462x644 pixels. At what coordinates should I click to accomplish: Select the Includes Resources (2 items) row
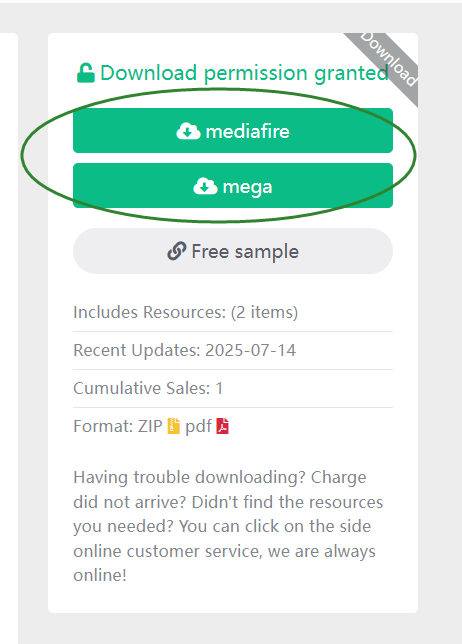233,312
